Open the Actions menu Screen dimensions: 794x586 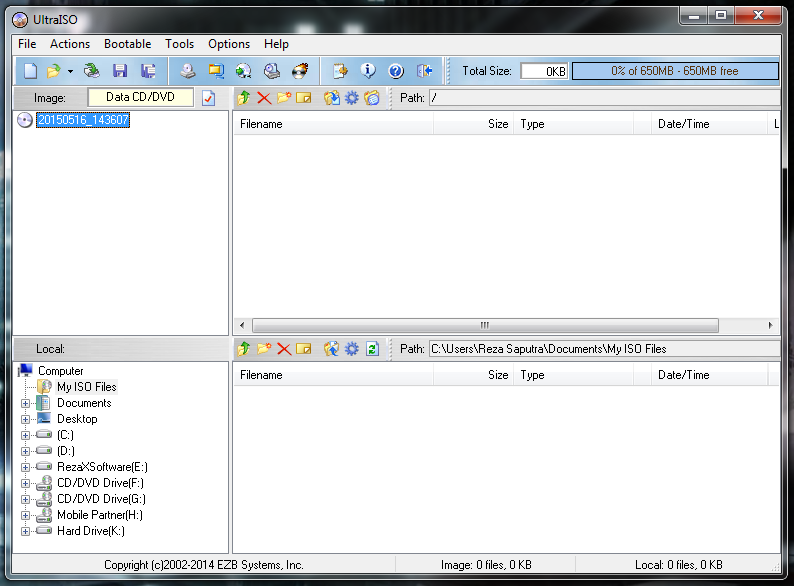point(70,44)
